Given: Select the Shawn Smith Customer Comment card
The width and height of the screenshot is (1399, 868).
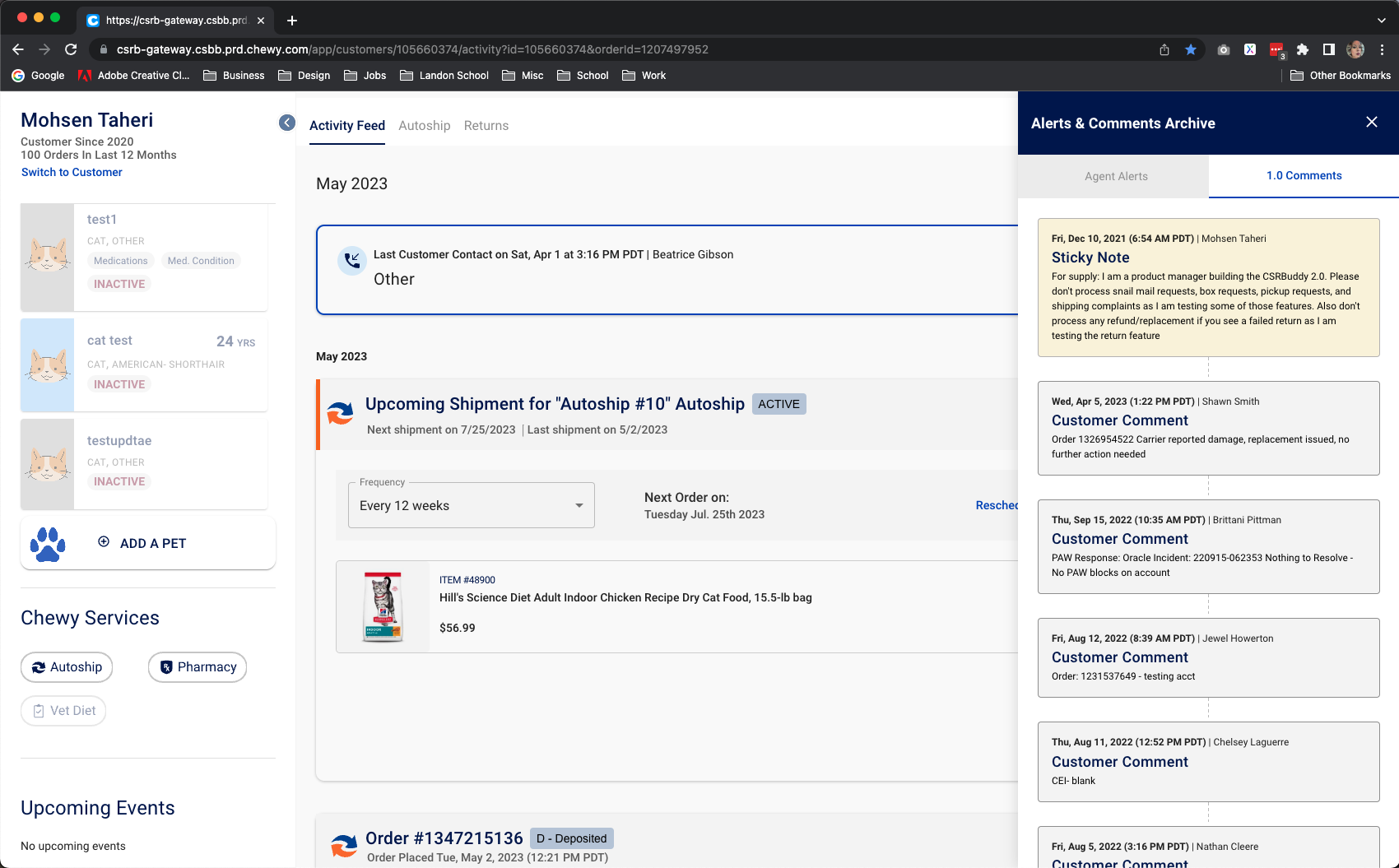Looking at the screenshot, I should (x=1208, y=428).
